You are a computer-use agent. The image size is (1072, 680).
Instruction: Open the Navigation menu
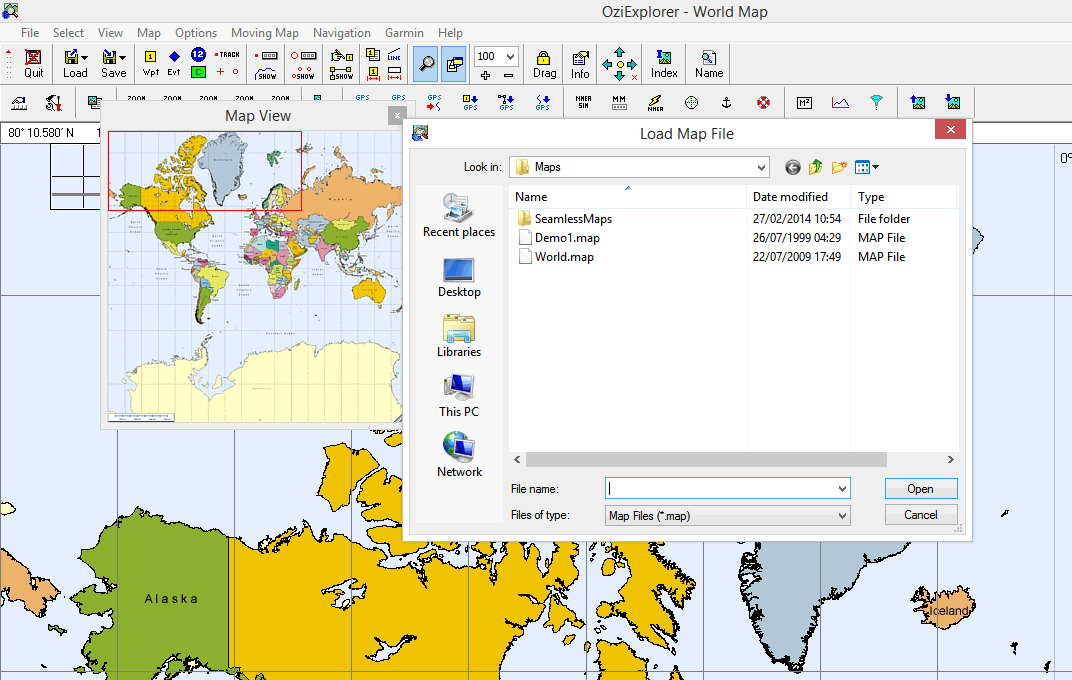point(342,33)
